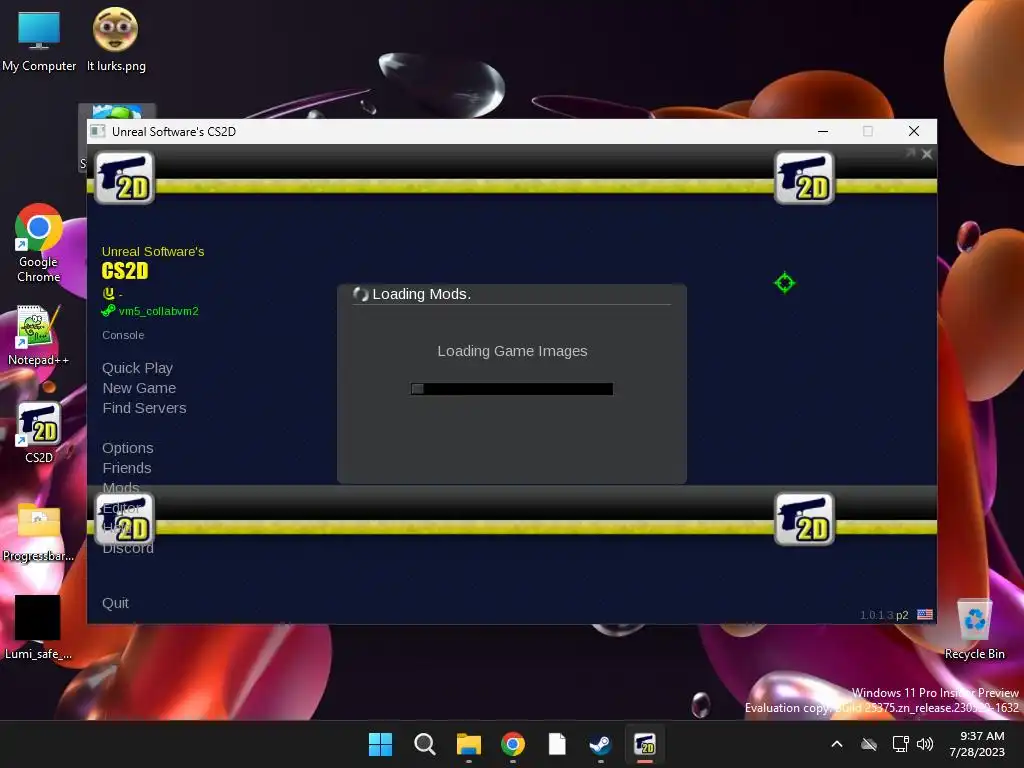Close the Unreal Software's CS2D window
This screenshot has width=1024, height=768.
[x=914, y=131]
